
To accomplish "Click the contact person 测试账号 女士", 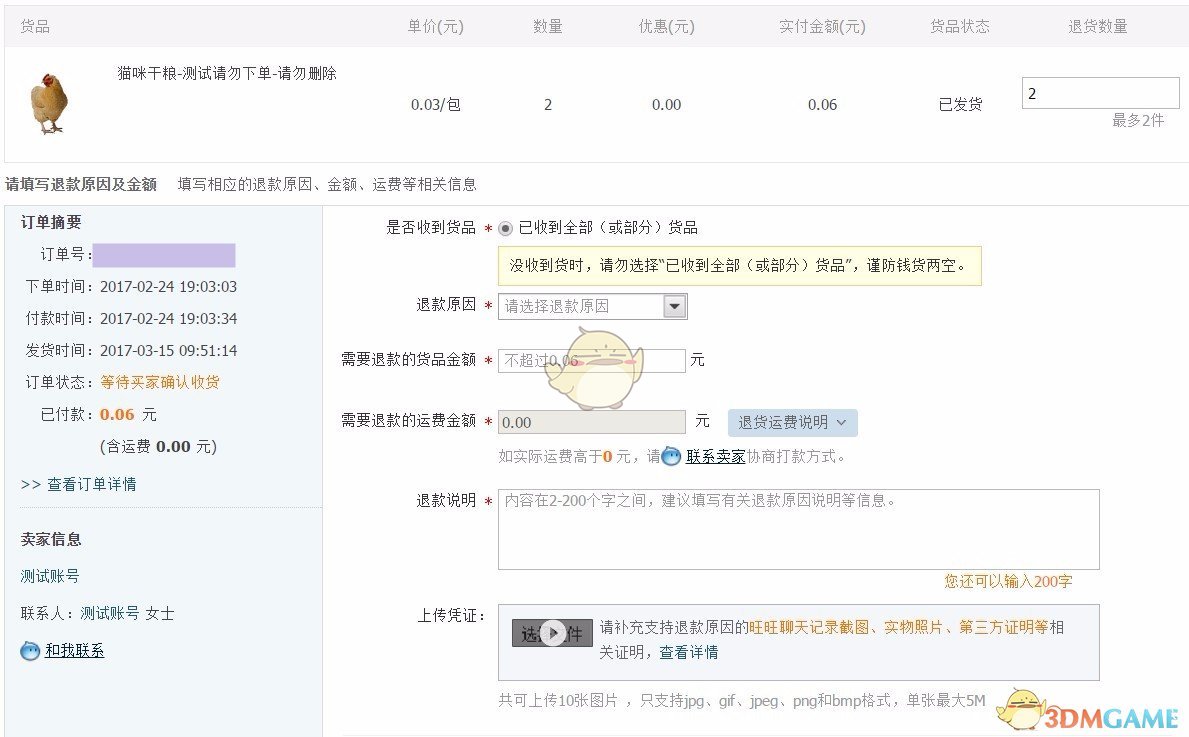I will point(127,613).
